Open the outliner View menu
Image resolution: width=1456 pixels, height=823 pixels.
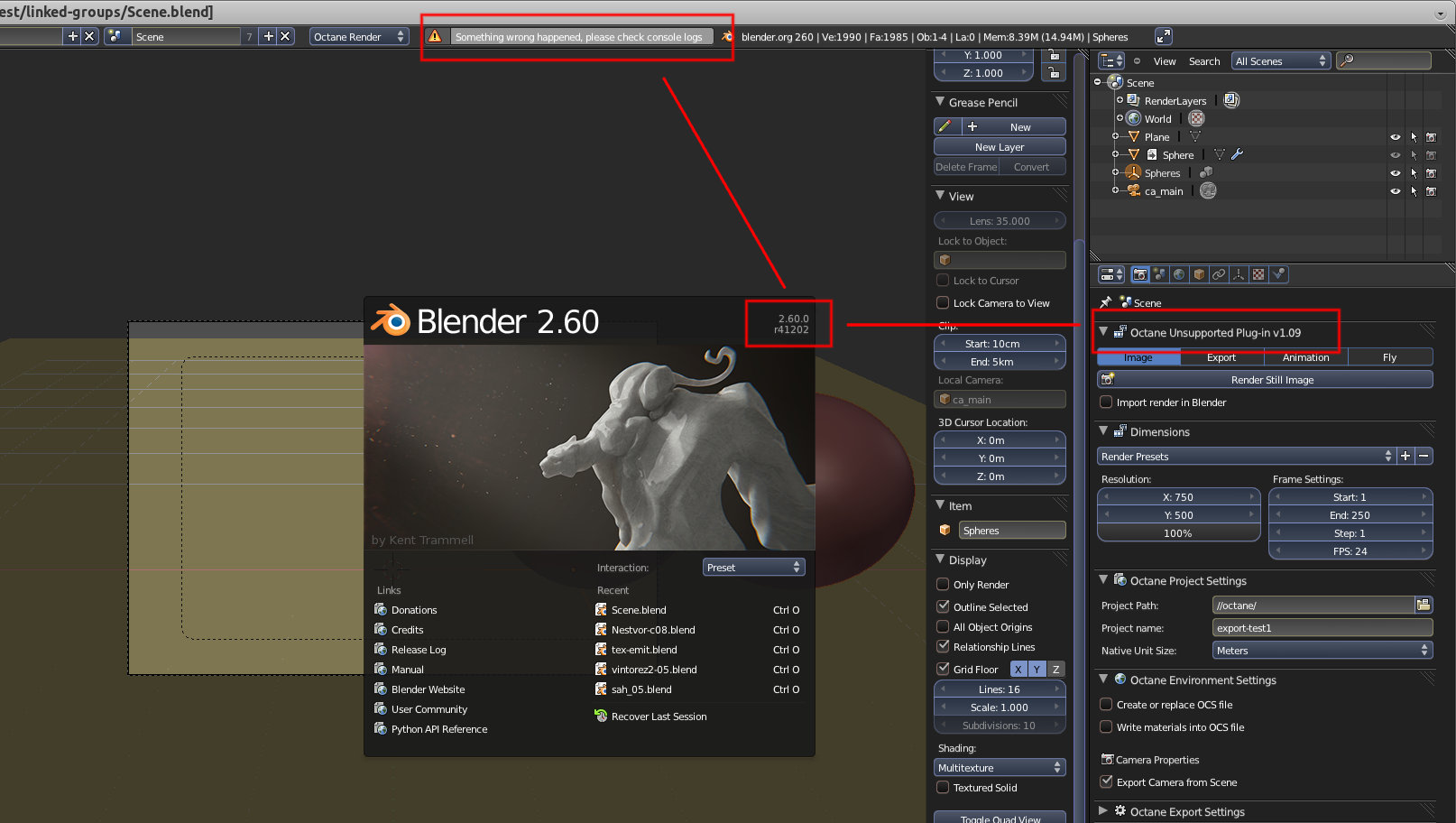(1165, 61)
